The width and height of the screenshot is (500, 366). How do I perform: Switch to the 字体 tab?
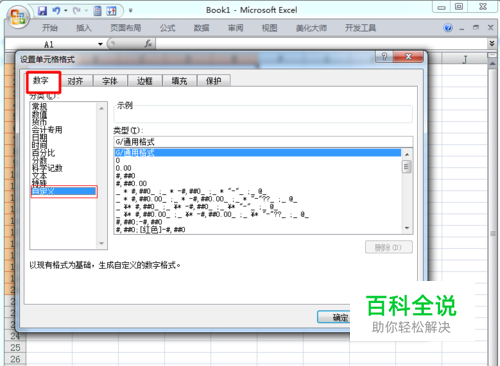point(110,81)
